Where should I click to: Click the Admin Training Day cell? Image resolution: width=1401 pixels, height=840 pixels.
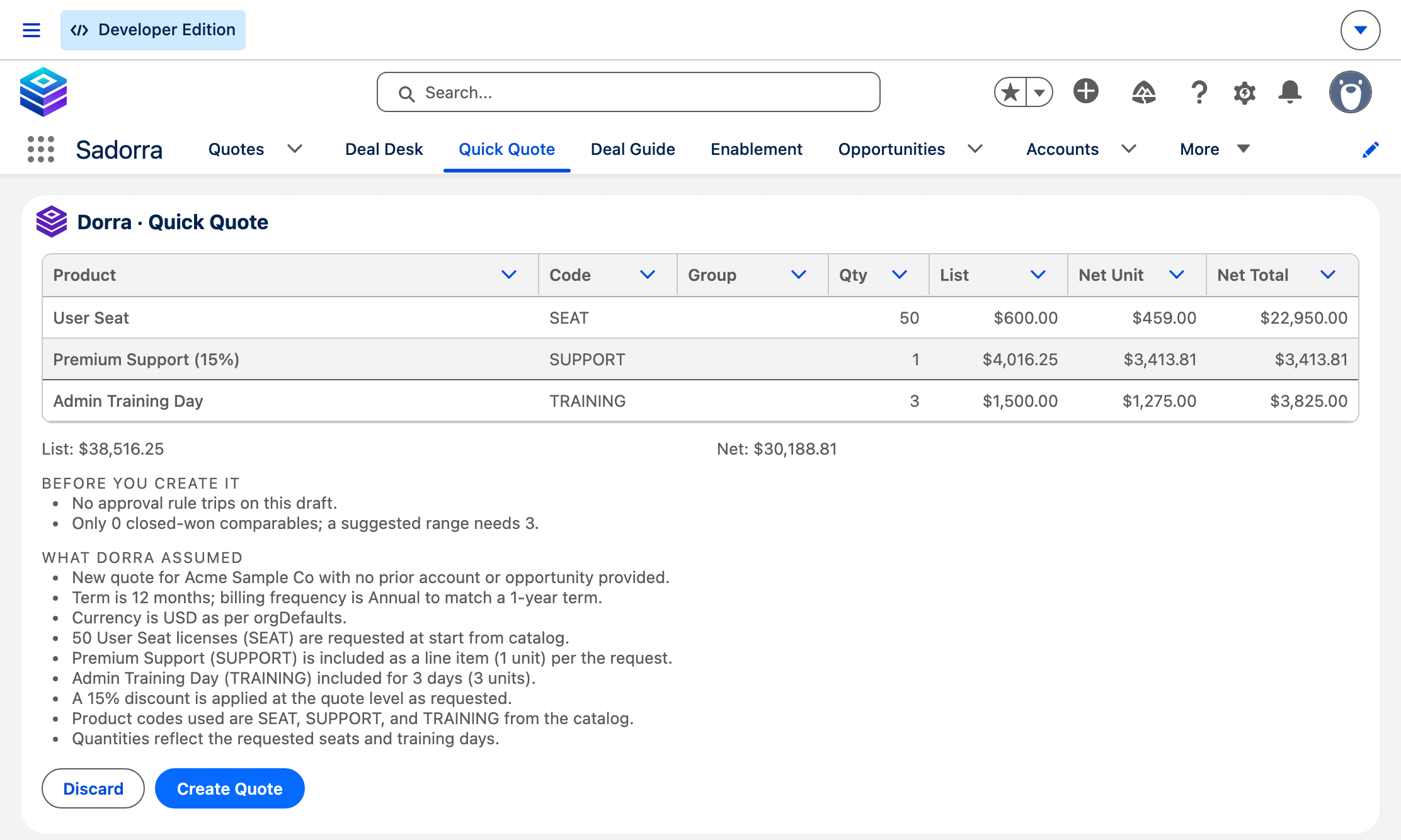coord(290,401)
